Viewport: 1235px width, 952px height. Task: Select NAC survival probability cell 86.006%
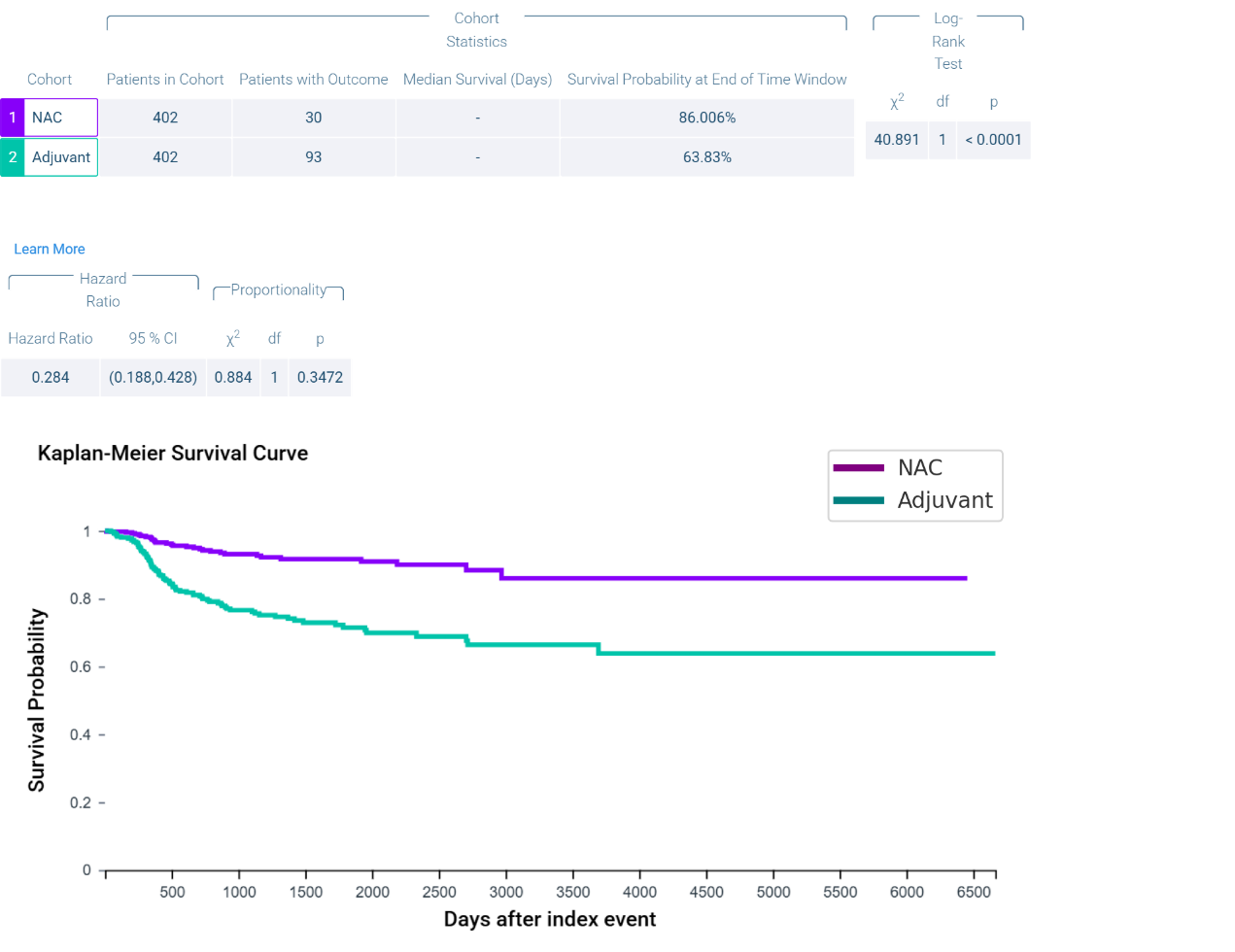(706, 118)
